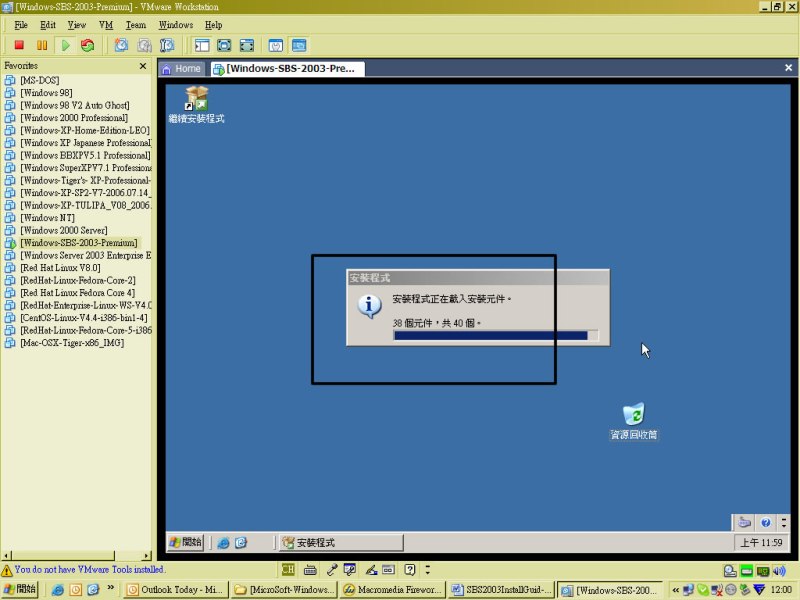Open Outlook Today taskbar button

[176, 590]
